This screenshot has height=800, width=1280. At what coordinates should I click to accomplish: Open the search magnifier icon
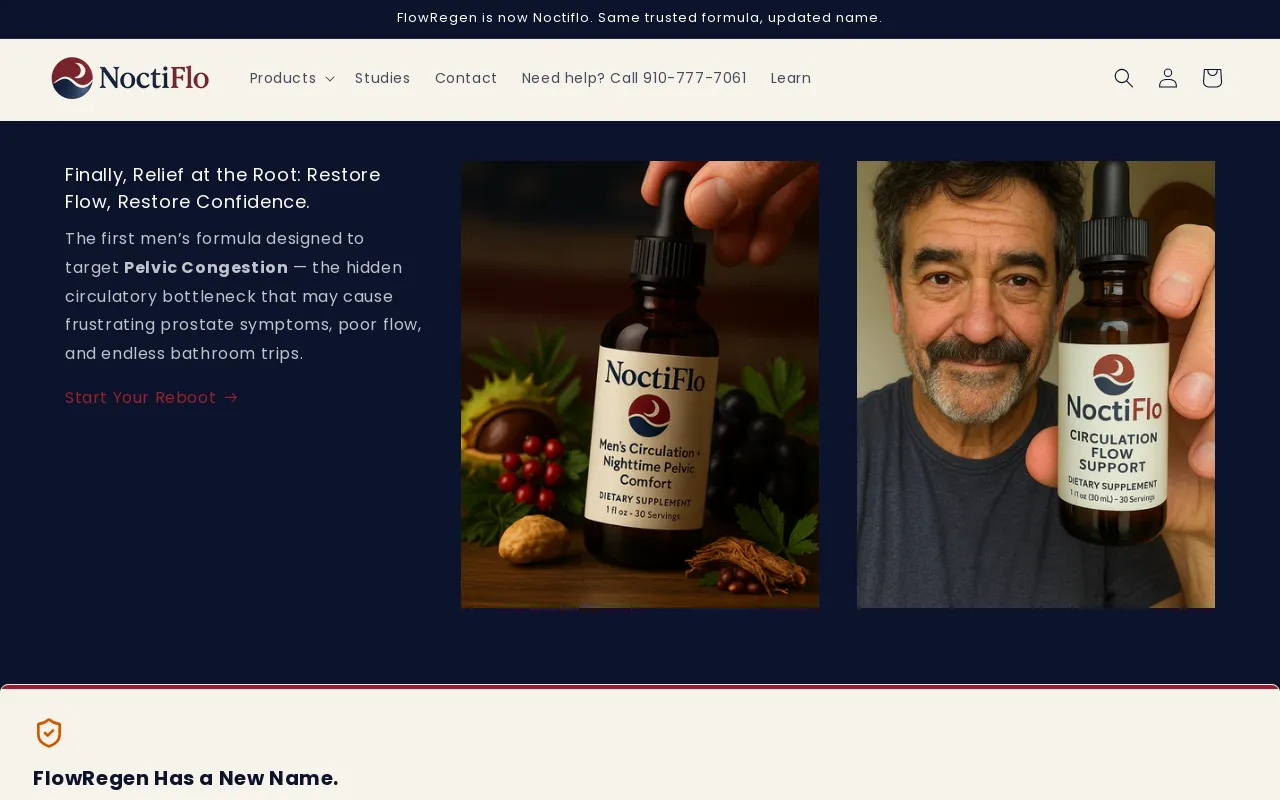(1123, 78)
